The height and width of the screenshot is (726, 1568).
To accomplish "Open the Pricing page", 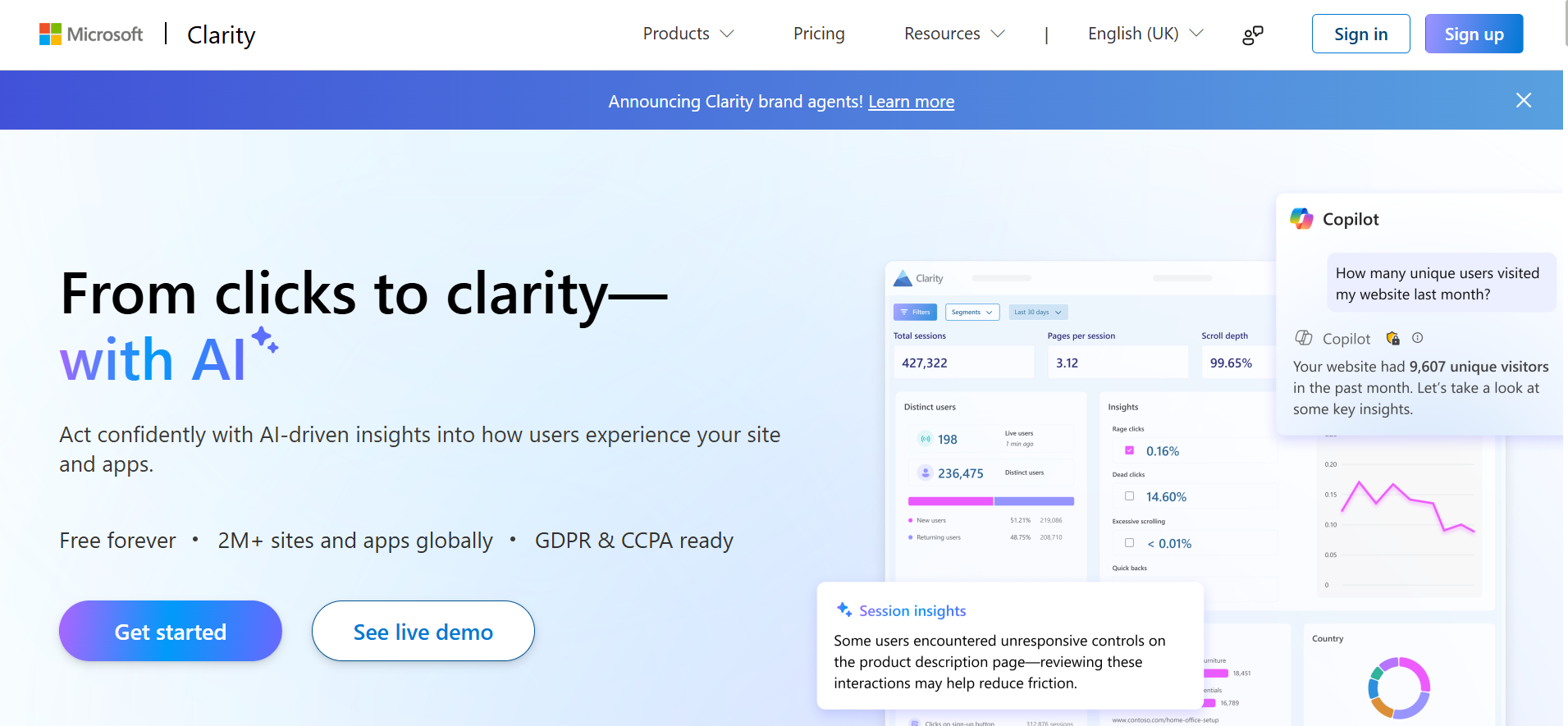I will 819,34.
